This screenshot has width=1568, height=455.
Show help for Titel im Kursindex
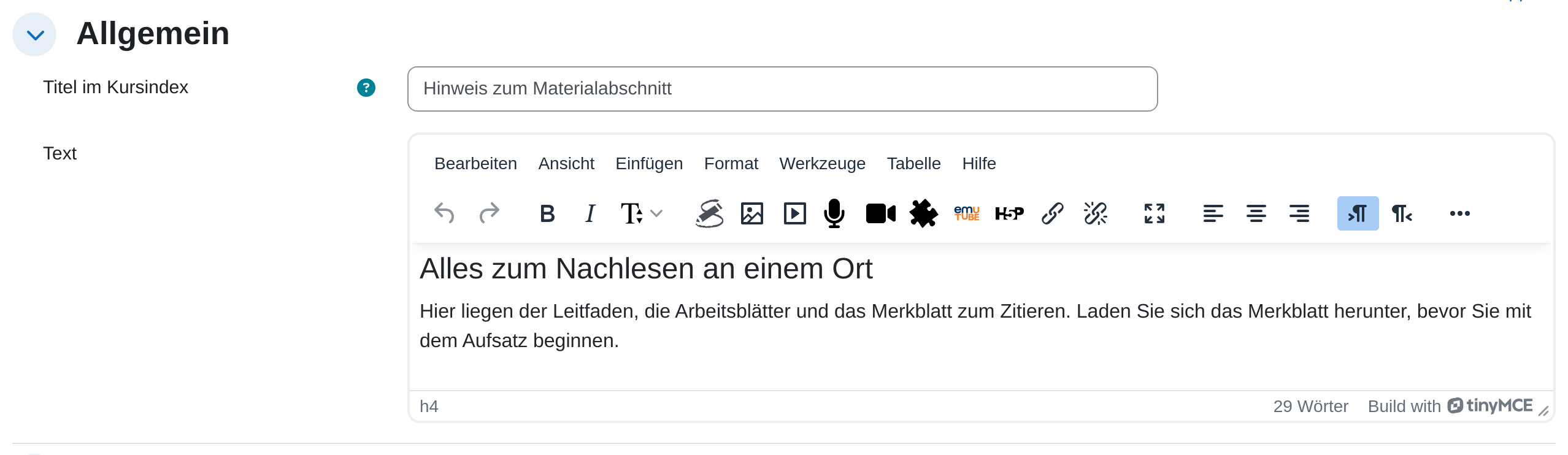[366, 88]
